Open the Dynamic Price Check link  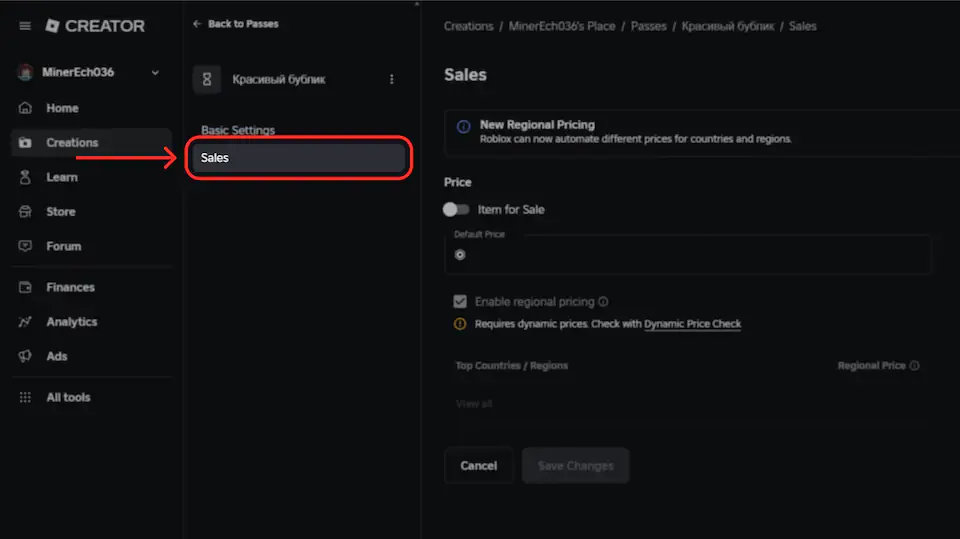(692, 324)
